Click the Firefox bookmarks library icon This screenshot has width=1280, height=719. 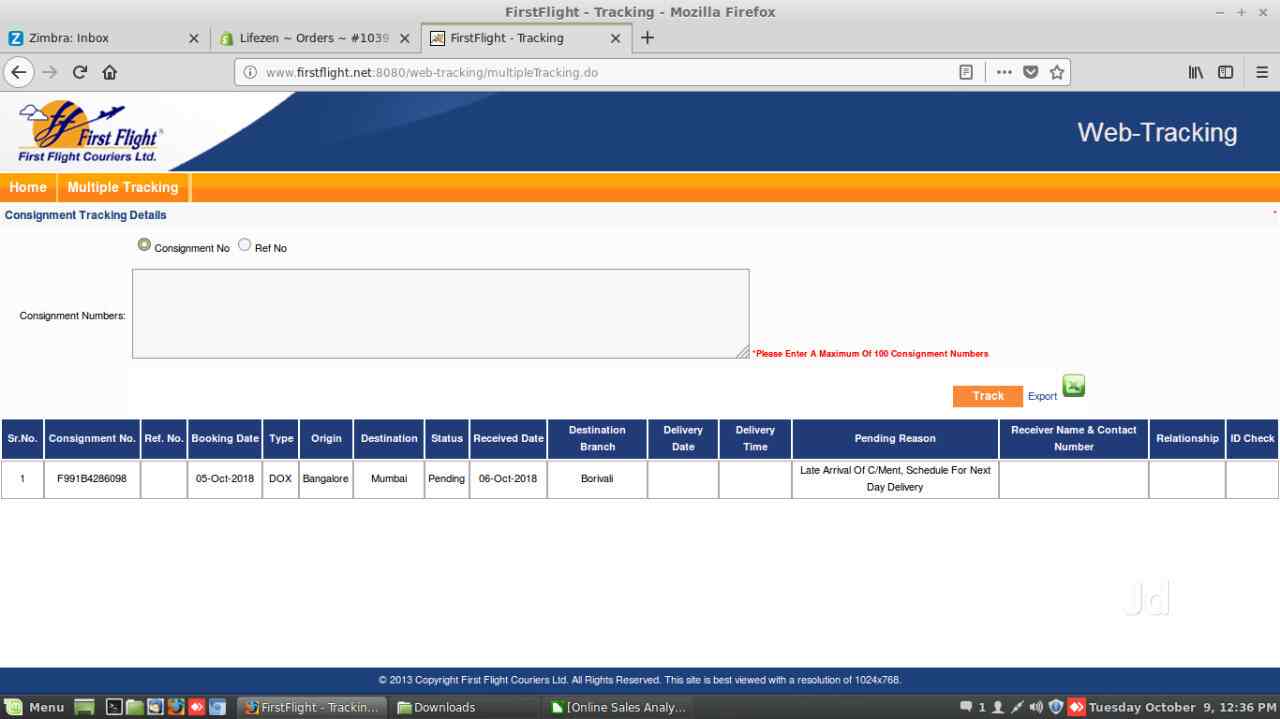point(1195,71)
